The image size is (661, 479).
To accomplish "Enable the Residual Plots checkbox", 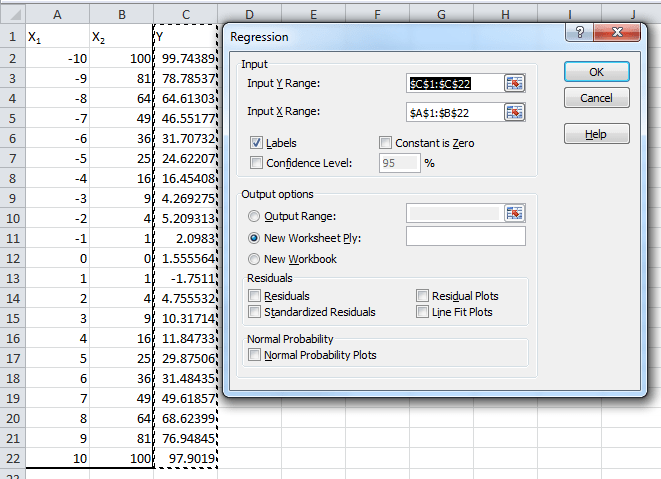I will pos(422,296).
